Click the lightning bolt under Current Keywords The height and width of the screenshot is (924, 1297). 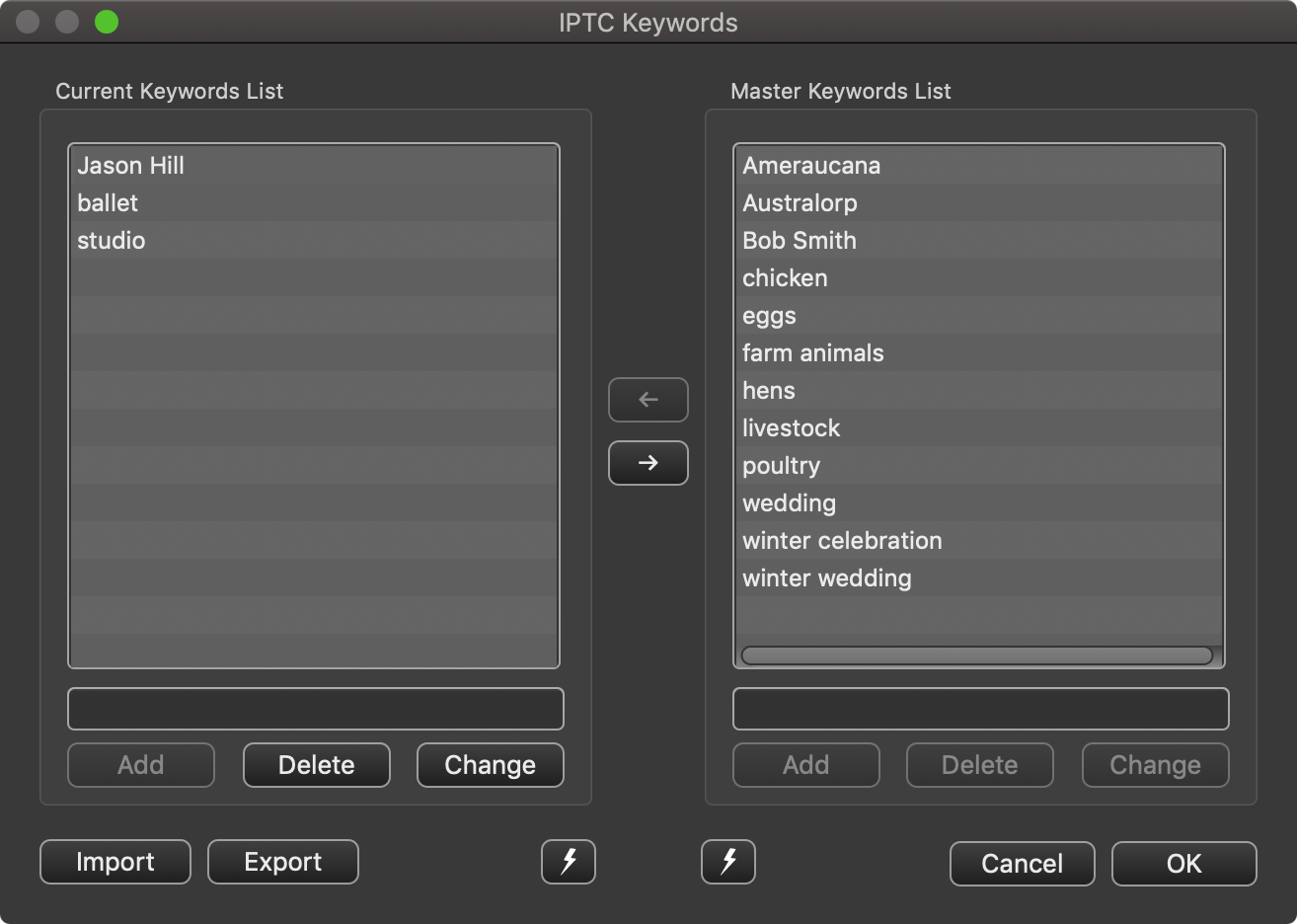[569, 862]
